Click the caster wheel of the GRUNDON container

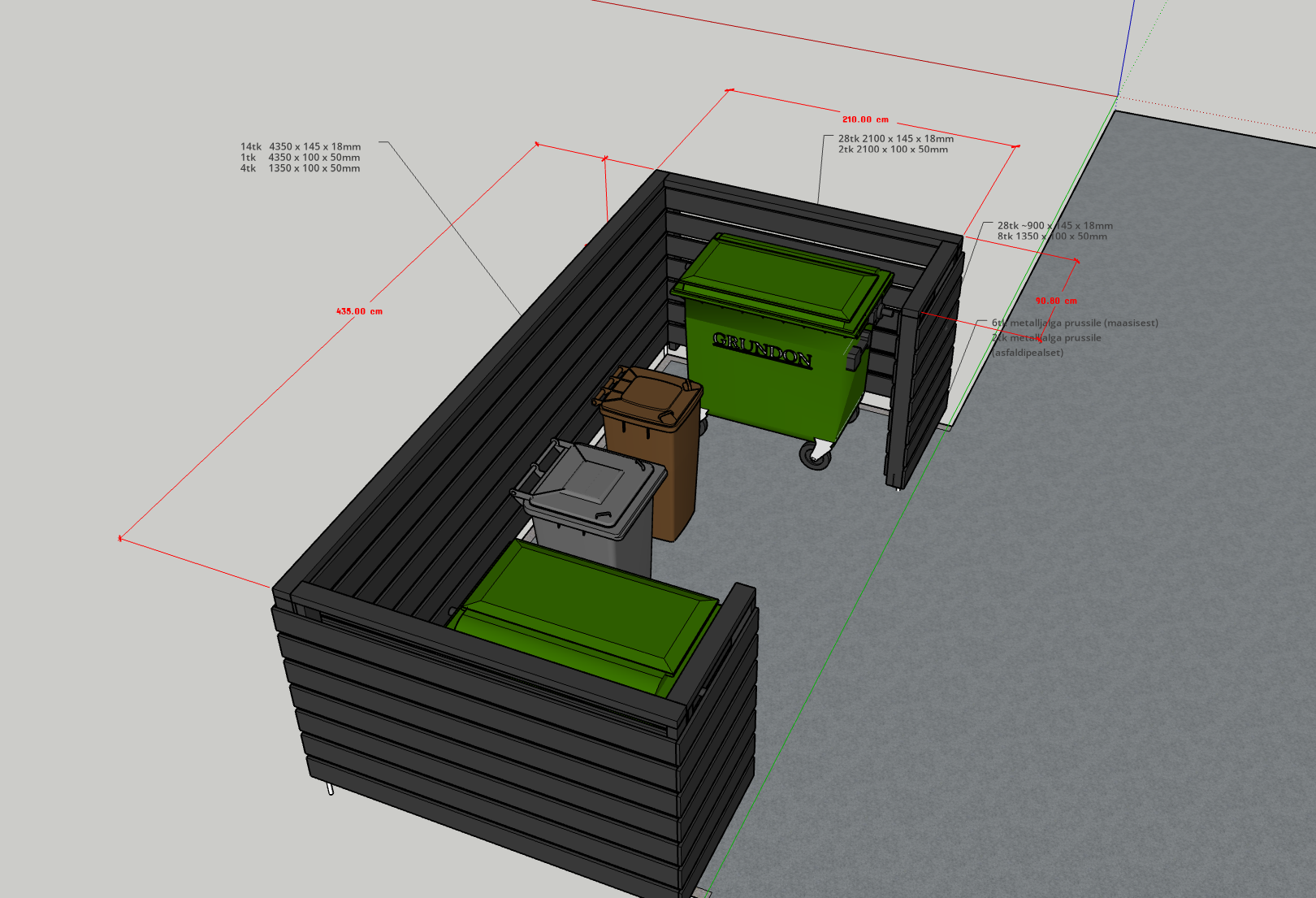point(815,457)
